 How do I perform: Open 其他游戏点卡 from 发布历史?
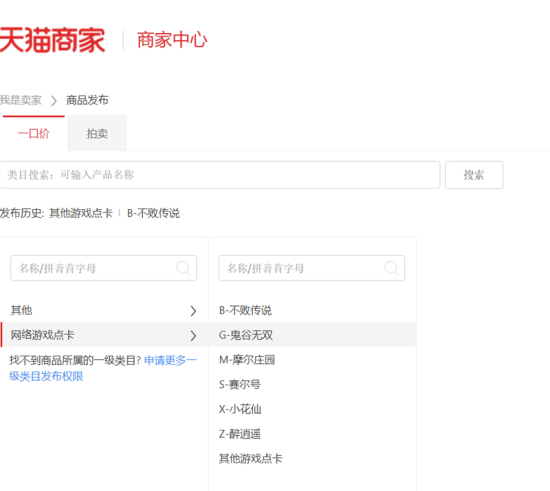tap(81, 213)
